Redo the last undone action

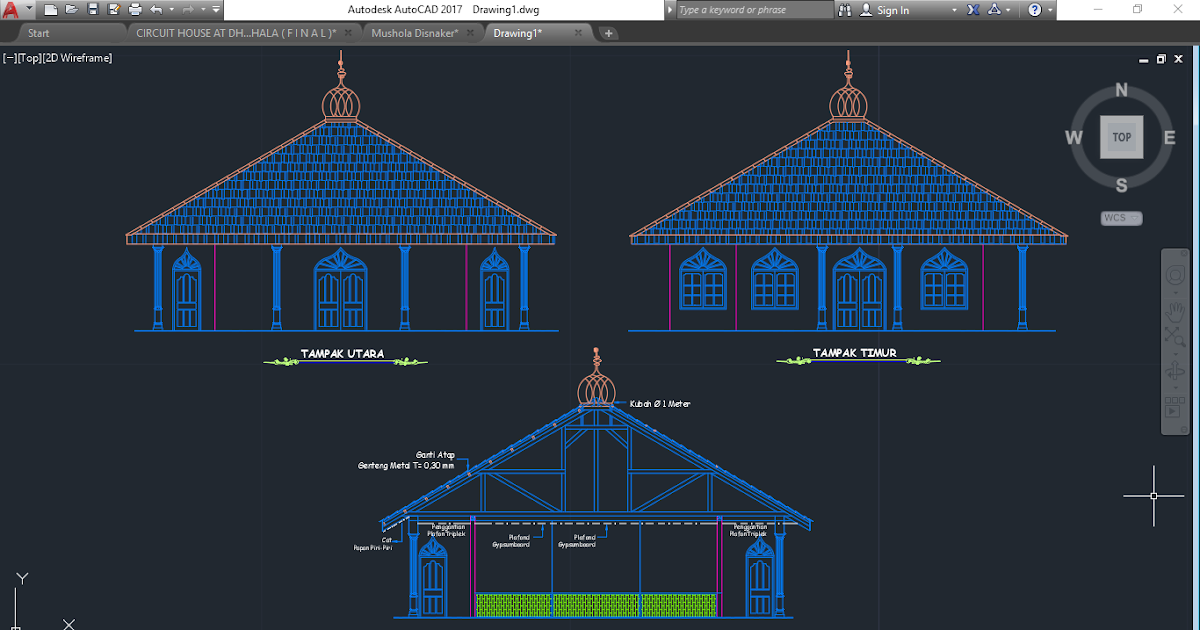click(x=190, y=10)
